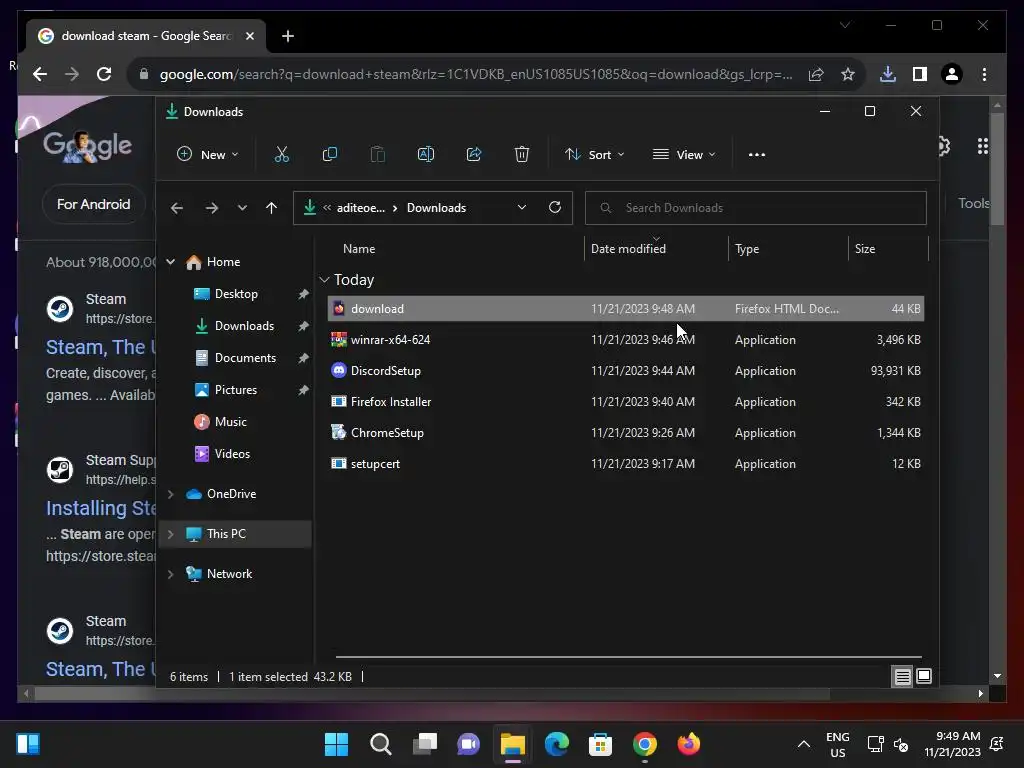Open Chrome three-dot menu
The width and height of the screenshot is (1024, 768).
pyautogui.click(x=984, y=74)
